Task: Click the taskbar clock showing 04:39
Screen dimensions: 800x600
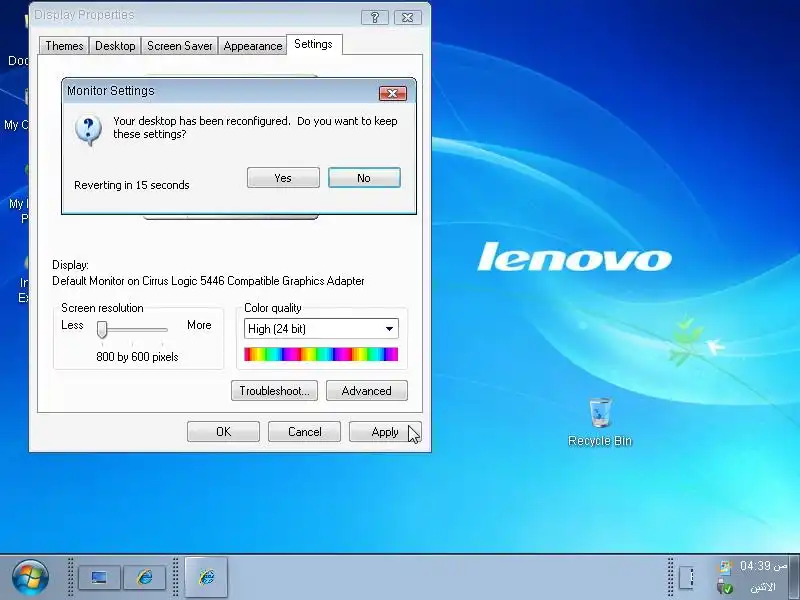Action: coord(763,566)
